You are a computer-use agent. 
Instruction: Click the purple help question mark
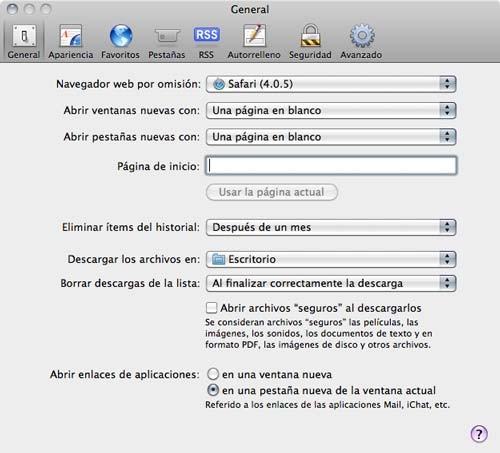point(479,434)
